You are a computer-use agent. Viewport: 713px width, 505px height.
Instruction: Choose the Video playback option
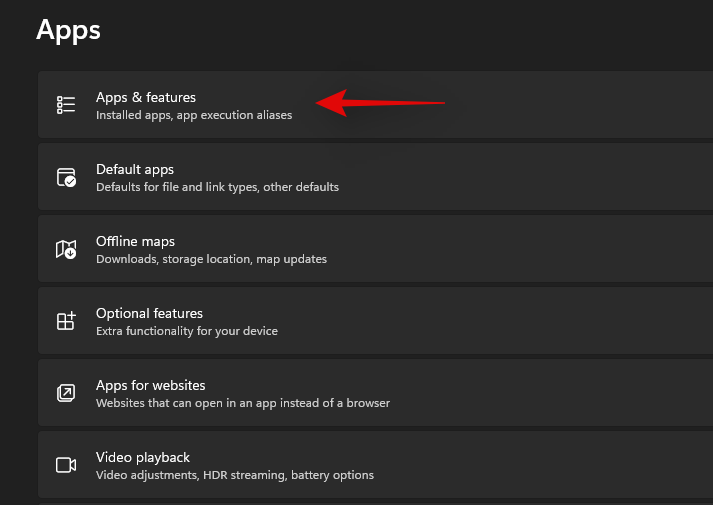[143, 457]
